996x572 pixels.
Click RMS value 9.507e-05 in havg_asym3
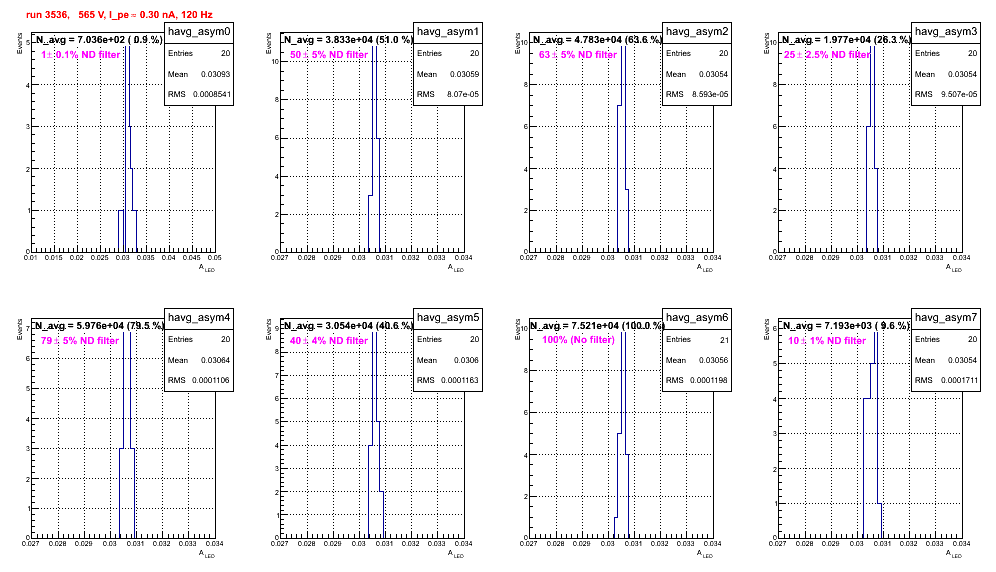point(959,94)
